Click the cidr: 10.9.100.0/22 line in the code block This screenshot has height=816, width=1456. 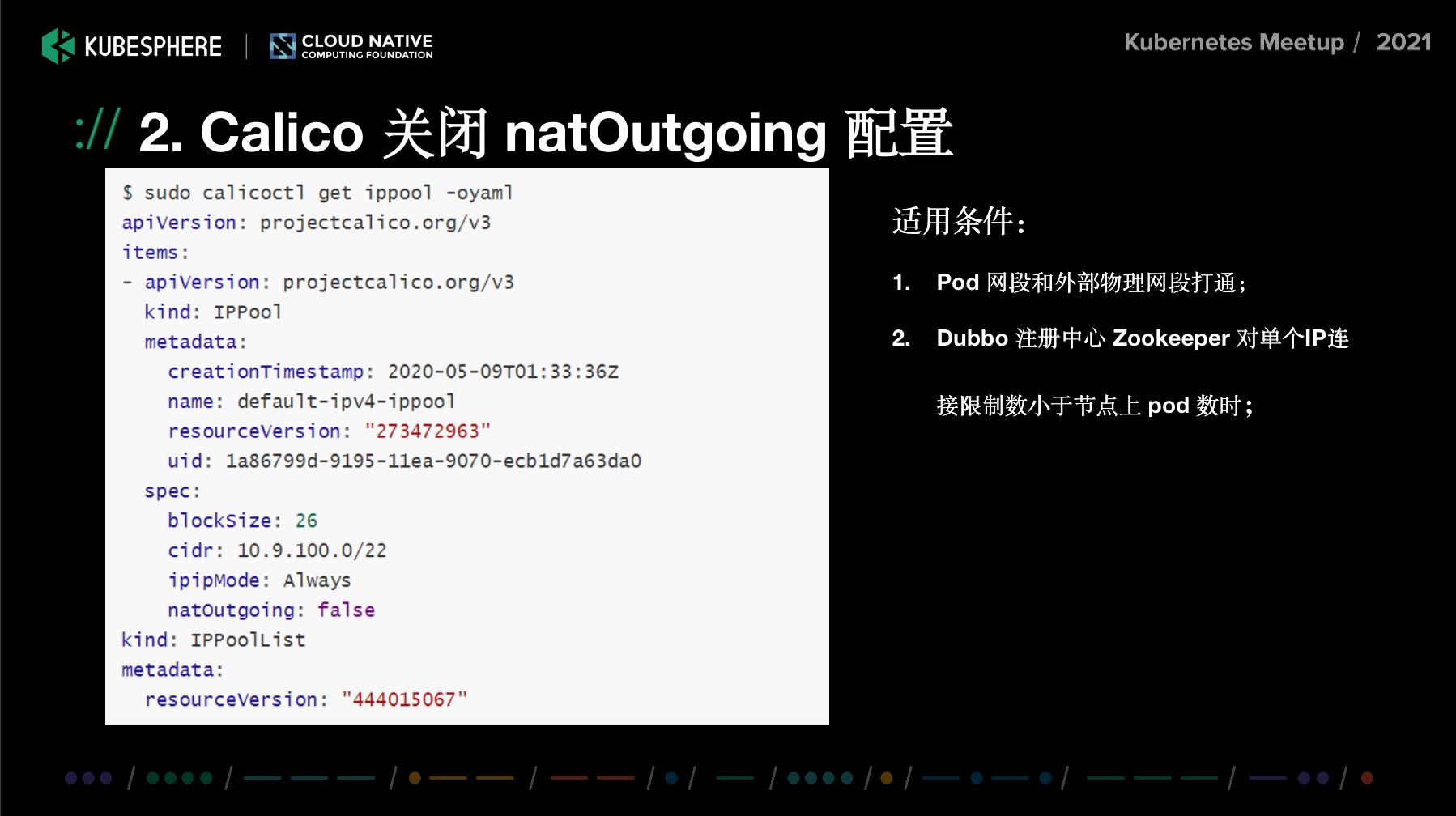275,550
